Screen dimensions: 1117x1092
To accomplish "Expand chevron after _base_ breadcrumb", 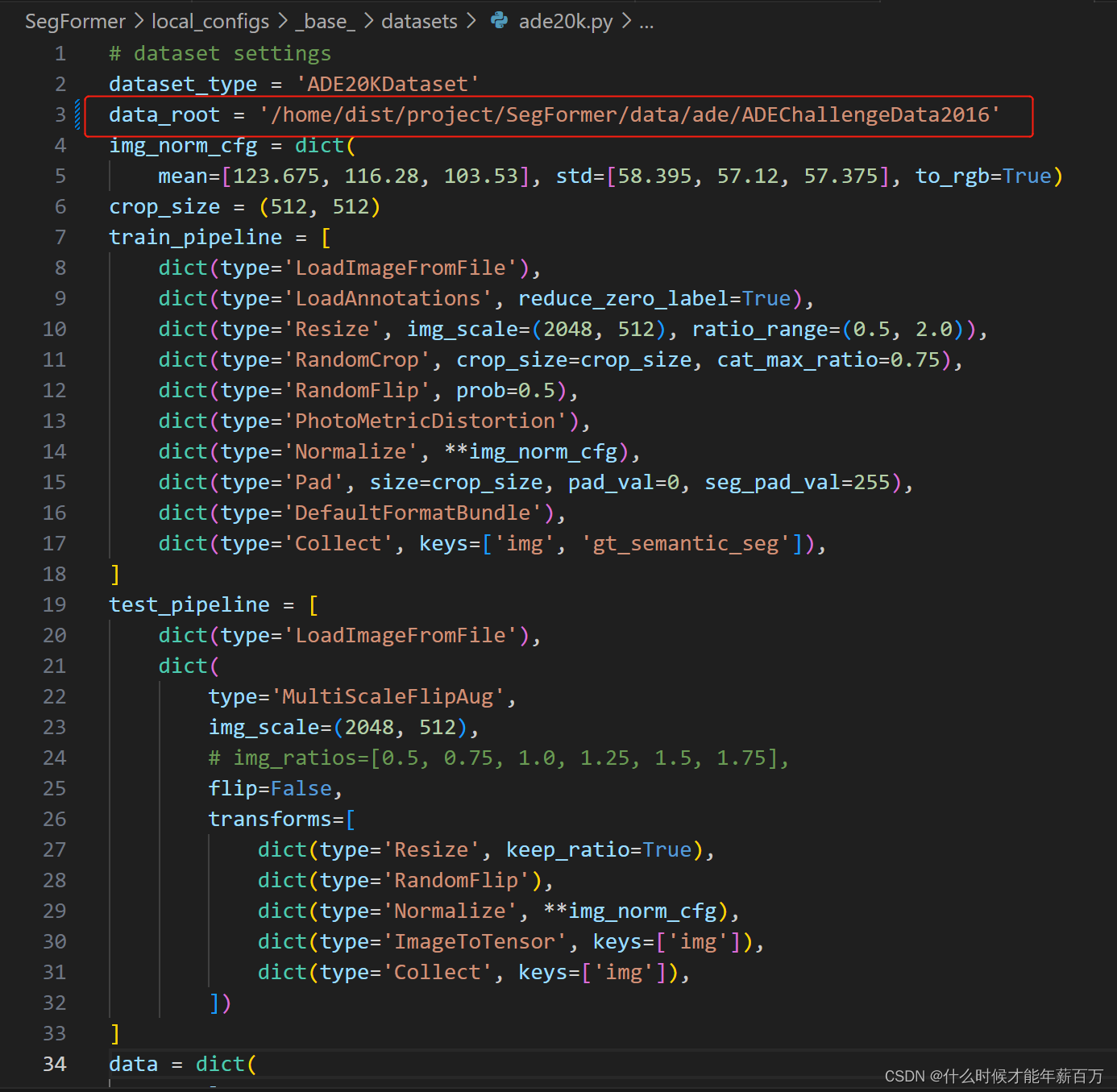I will click(368, 21).
